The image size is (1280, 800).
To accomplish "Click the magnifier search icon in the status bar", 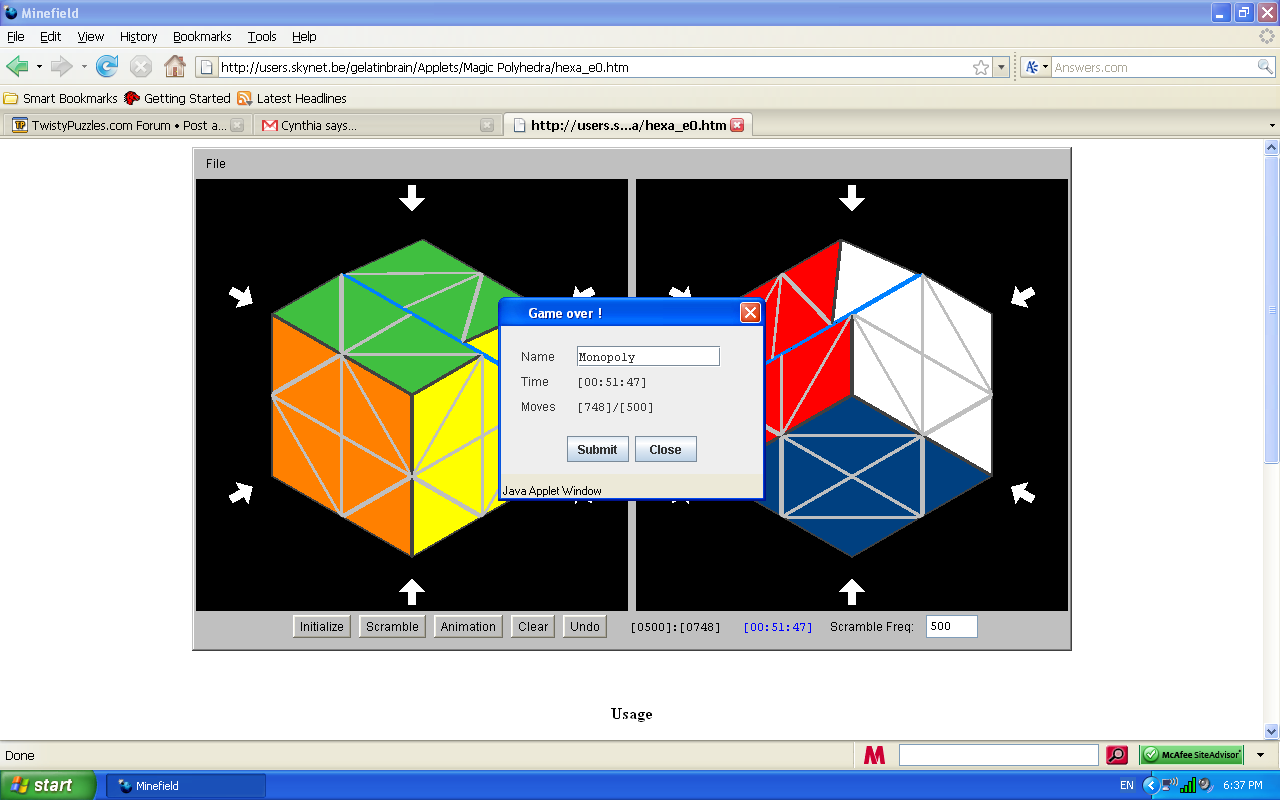I will (1117, 754).
